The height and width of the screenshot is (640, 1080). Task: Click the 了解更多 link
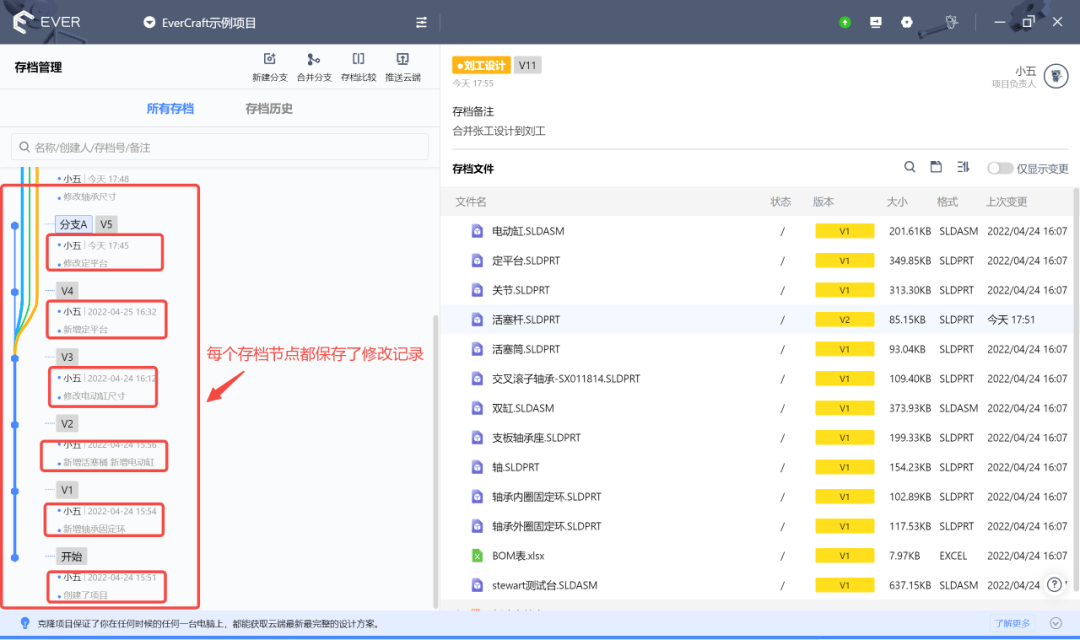1012,623
